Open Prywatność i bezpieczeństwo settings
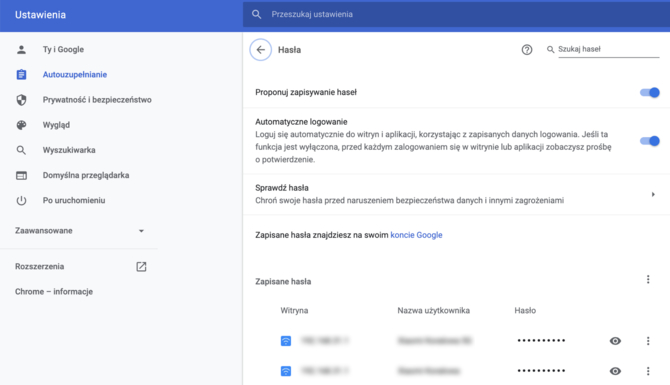 point(97,100)
